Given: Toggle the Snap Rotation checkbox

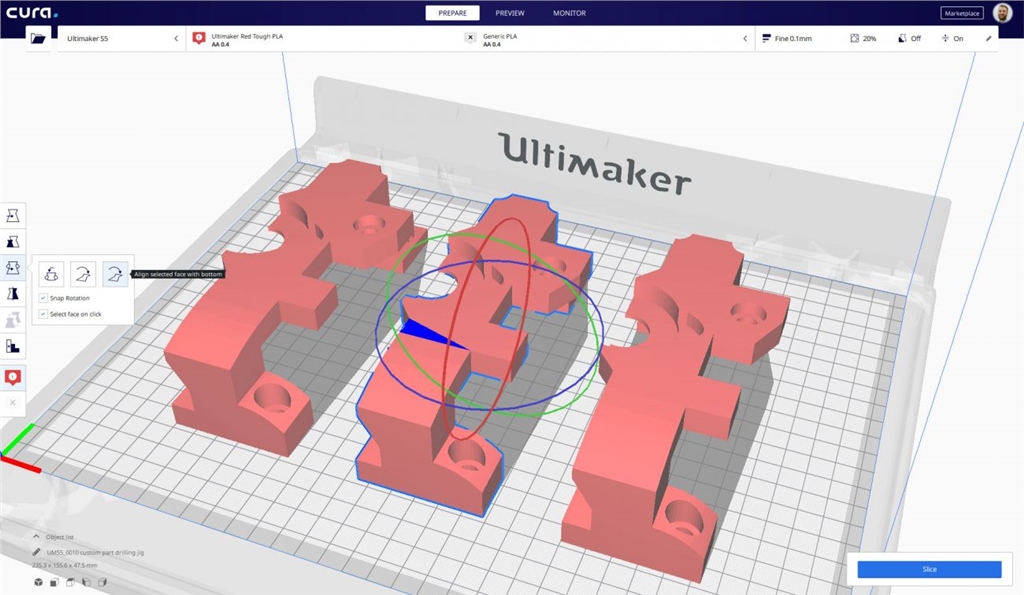Looking at the screenshot, I should pyautogui.click(x=42, y=298).
